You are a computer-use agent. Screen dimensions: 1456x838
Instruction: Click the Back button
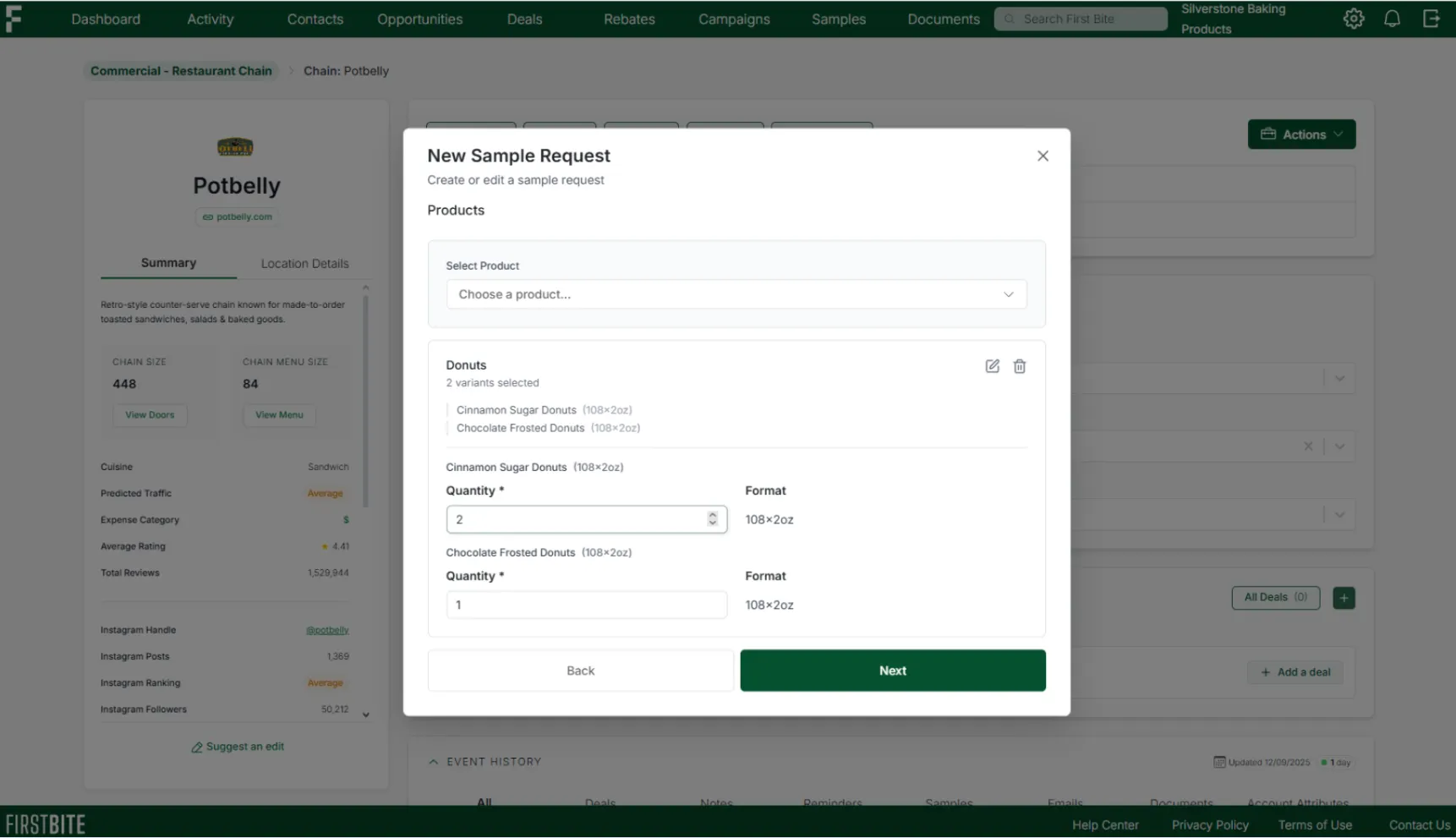click(x=581, y=671)
